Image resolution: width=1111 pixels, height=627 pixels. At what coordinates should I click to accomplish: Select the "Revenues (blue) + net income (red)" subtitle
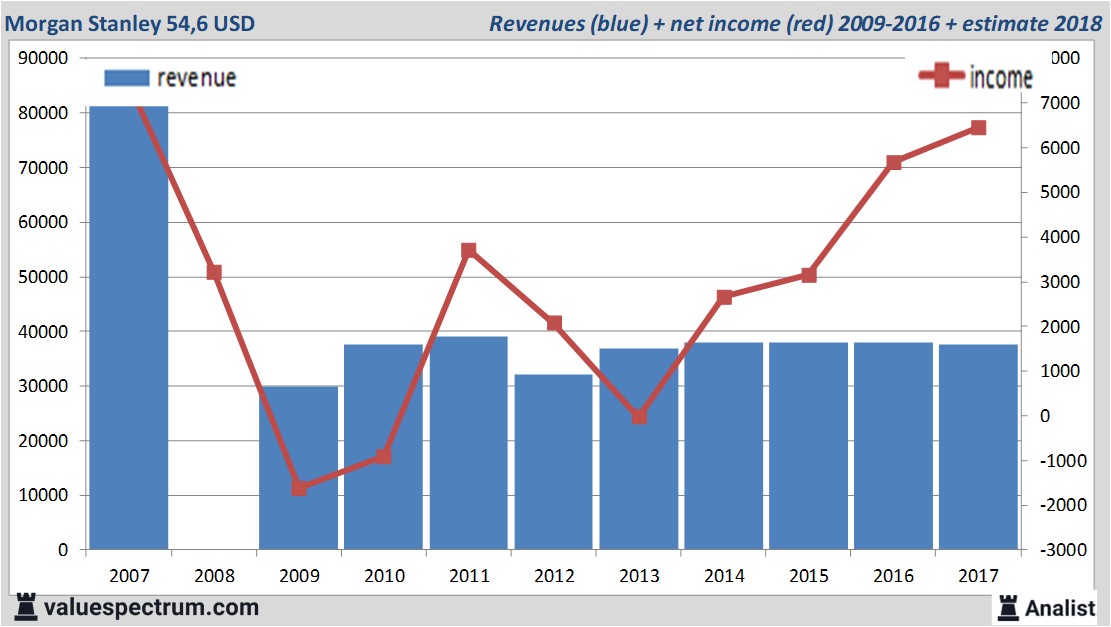(661, 23)
